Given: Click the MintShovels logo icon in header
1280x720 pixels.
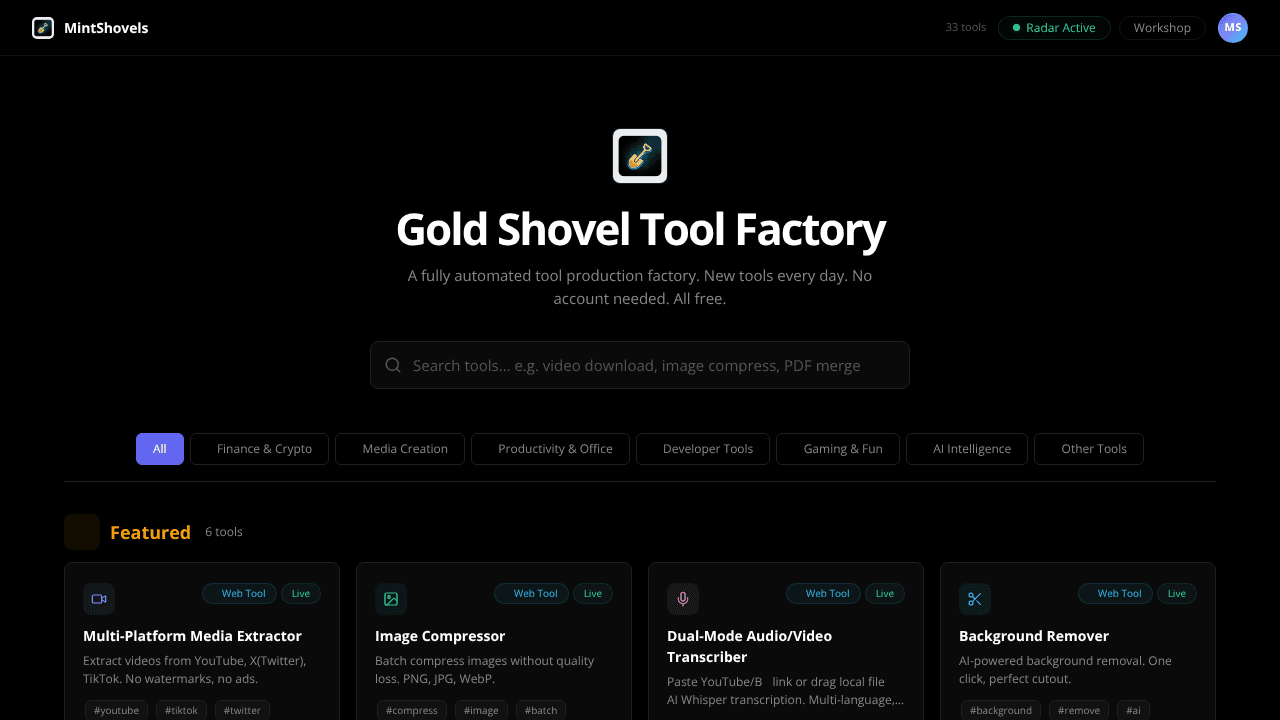Looking at the screenshot, I should (43, 28).
